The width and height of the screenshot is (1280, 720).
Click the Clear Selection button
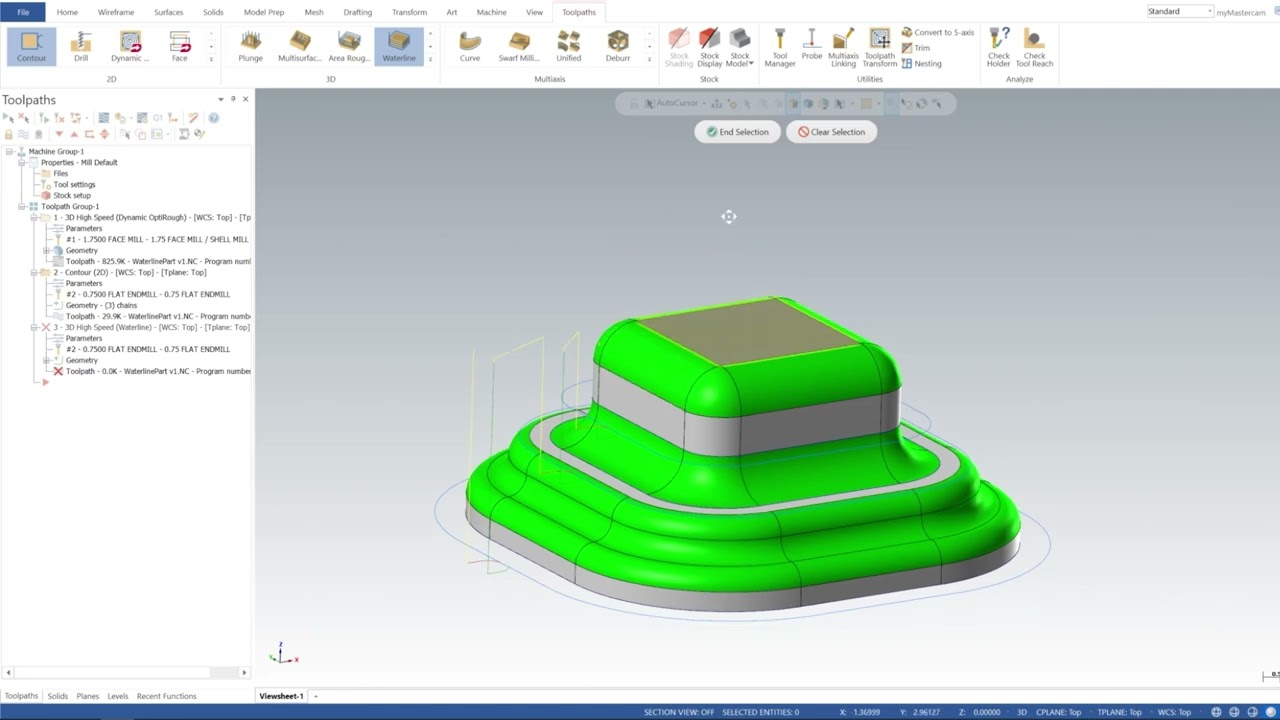831,132
